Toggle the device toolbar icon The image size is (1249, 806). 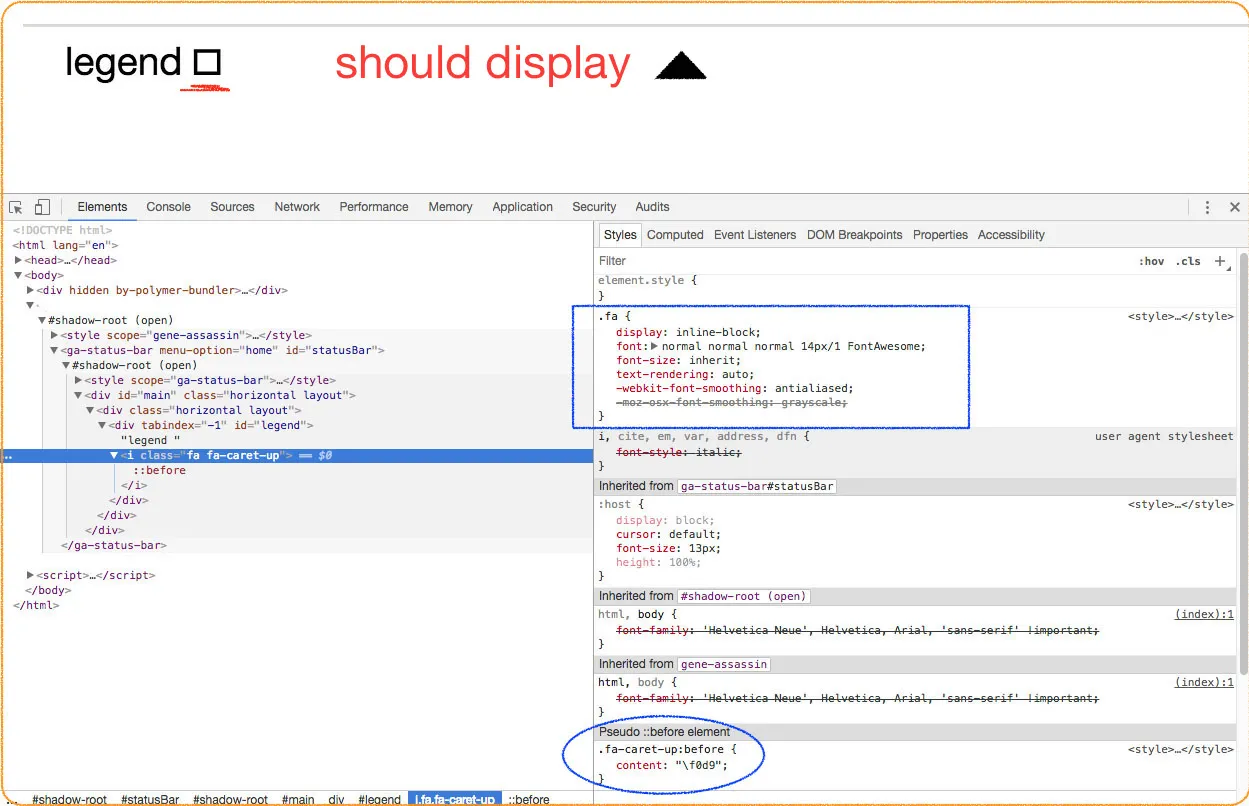coord(42,208)
